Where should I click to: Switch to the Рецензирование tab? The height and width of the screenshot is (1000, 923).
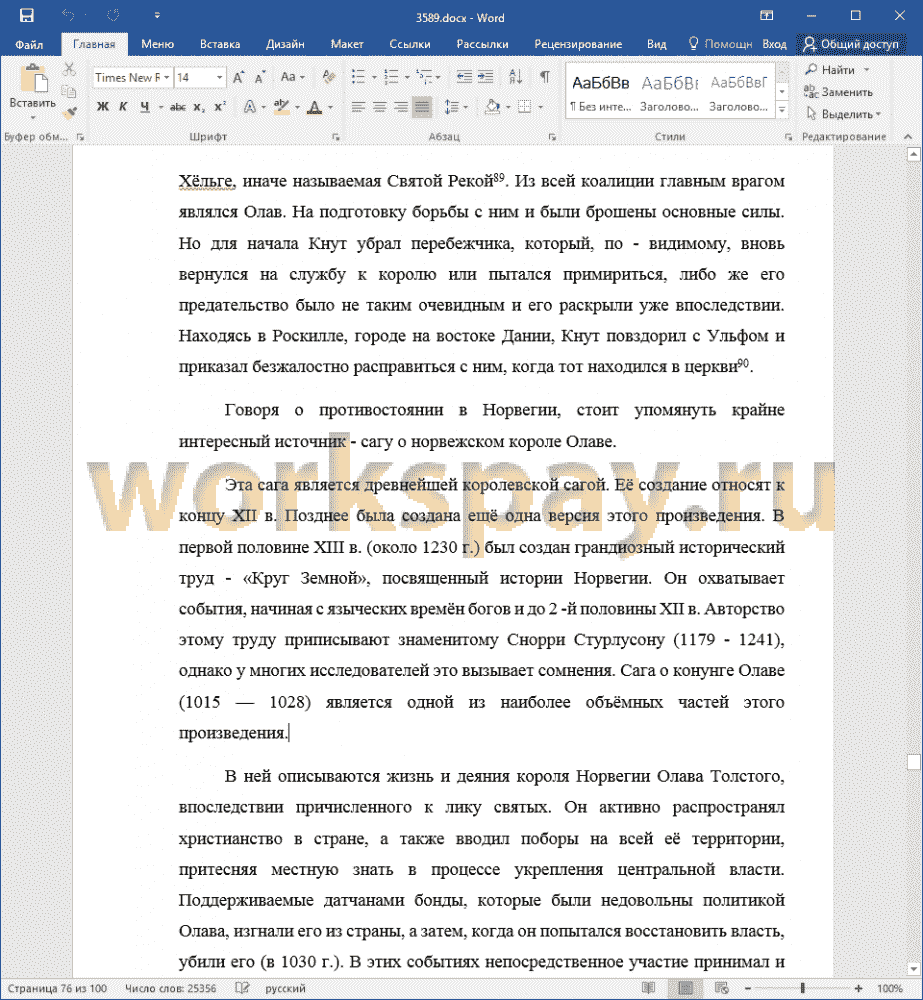[x=578, y=44]
